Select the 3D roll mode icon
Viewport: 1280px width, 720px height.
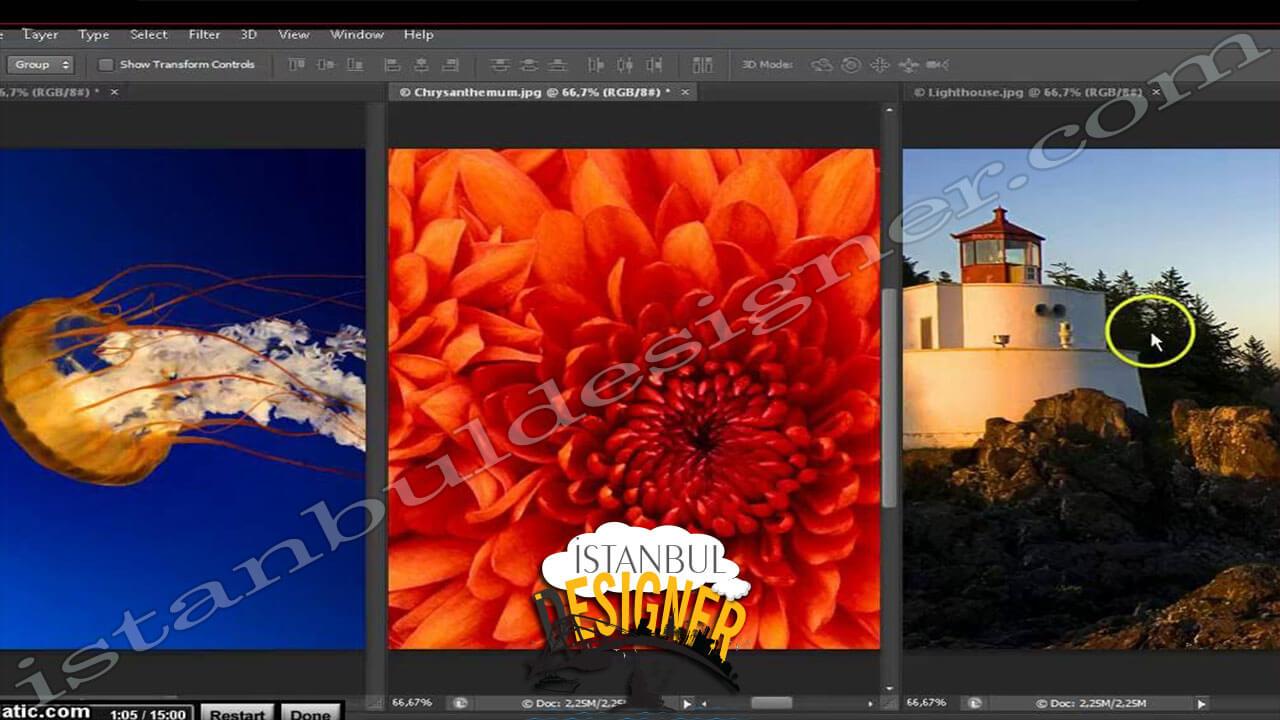pyautogui.click(x=851, y=65)
